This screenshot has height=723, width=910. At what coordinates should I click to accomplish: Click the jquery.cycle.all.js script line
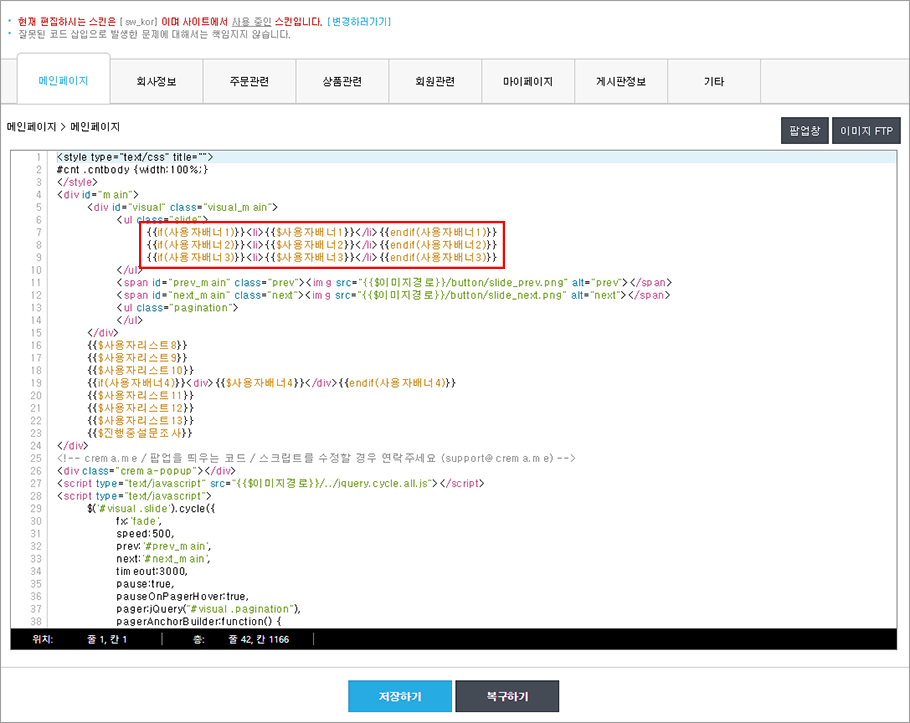tap(270, 483)
